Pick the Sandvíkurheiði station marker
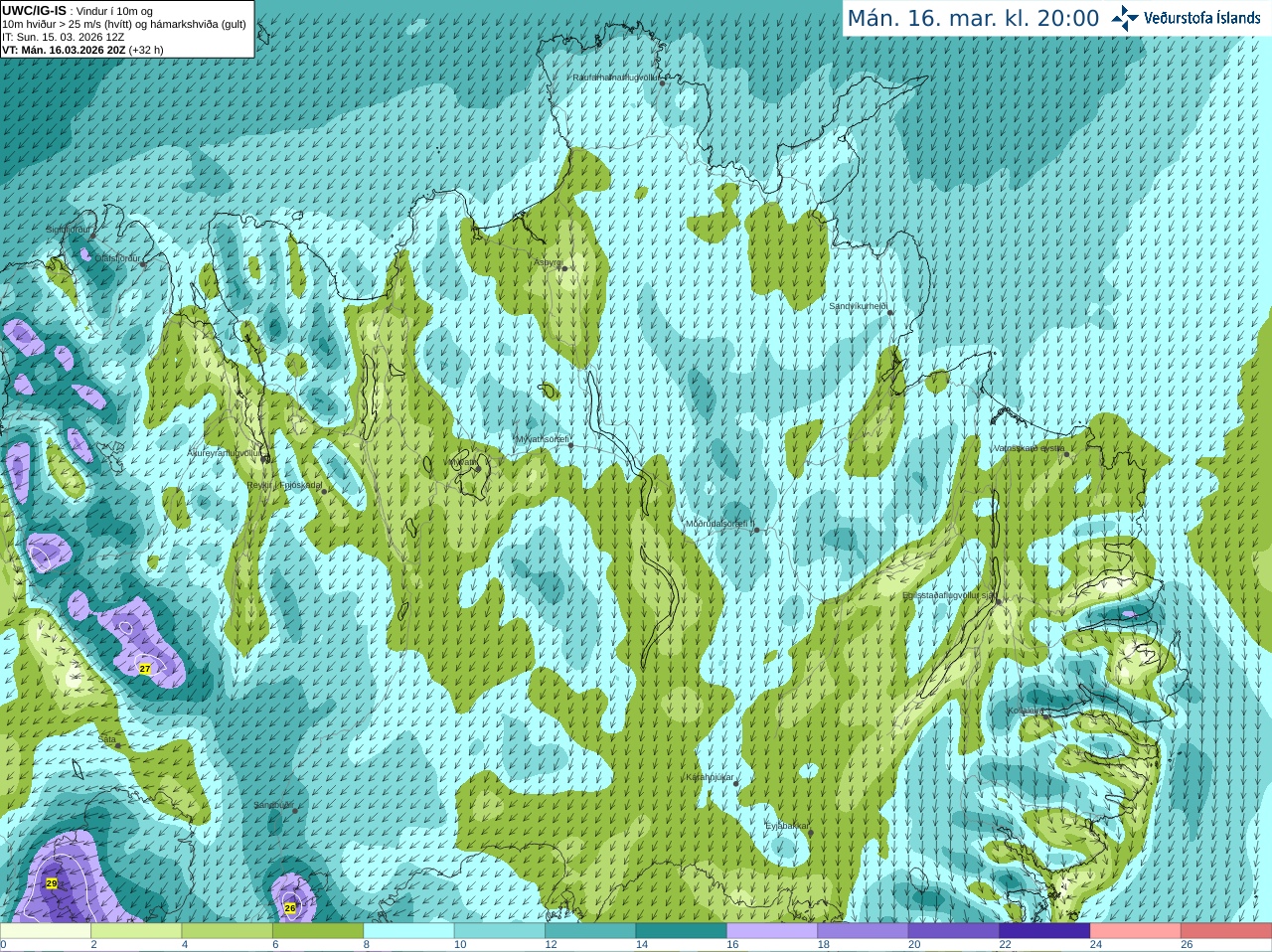Screen dimensions: 1272x952 tap(890, 312)
